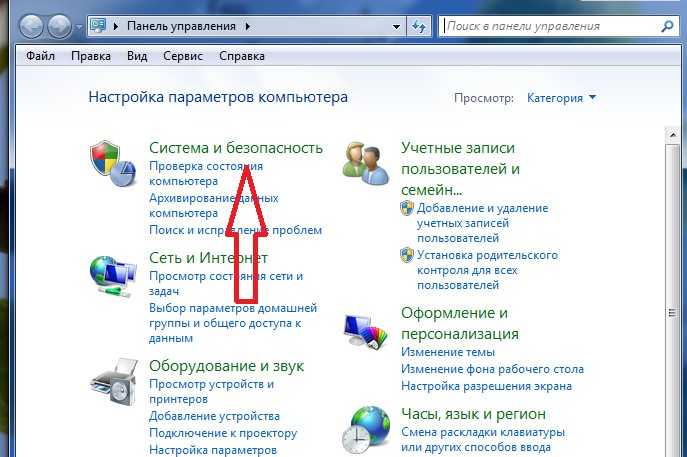The height and width of the screenshot is (457, 687).
Task: Expand the arrow before Панель управления in the address bar
Action: 116,26
